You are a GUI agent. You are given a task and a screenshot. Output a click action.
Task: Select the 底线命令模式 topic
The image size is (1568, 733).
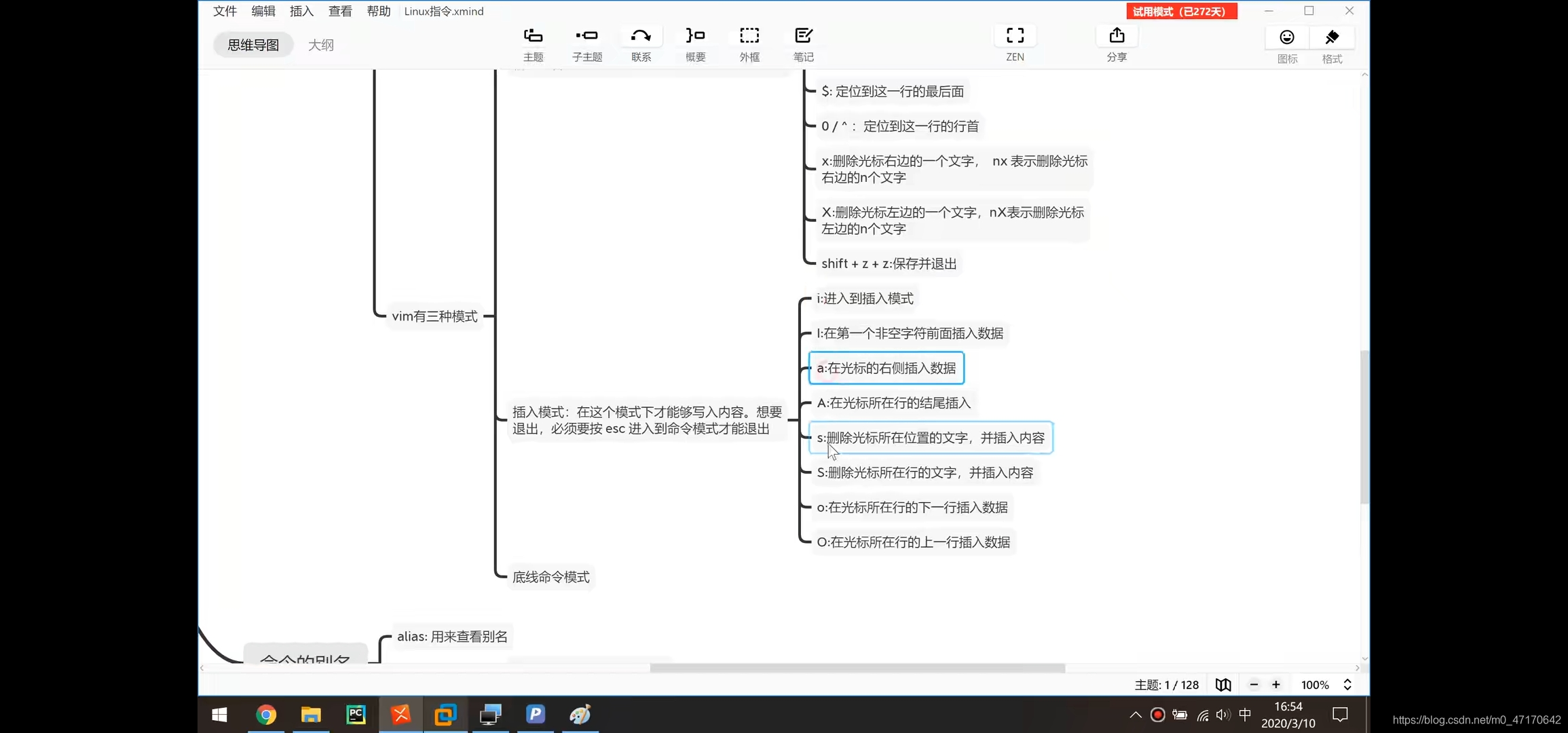tap(550, 577)
